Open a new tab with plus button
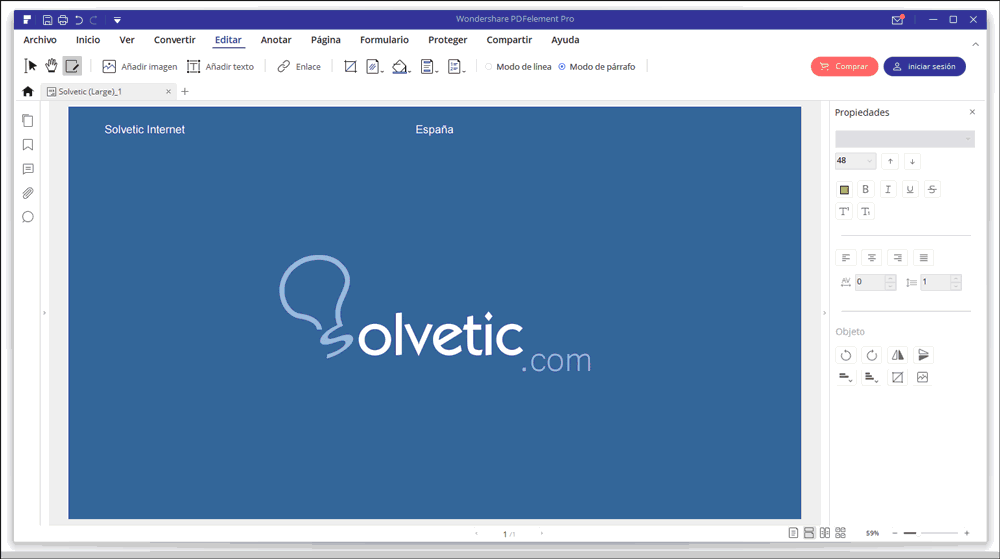Screen dimensions: 1000x559 (x=185, y=92)
